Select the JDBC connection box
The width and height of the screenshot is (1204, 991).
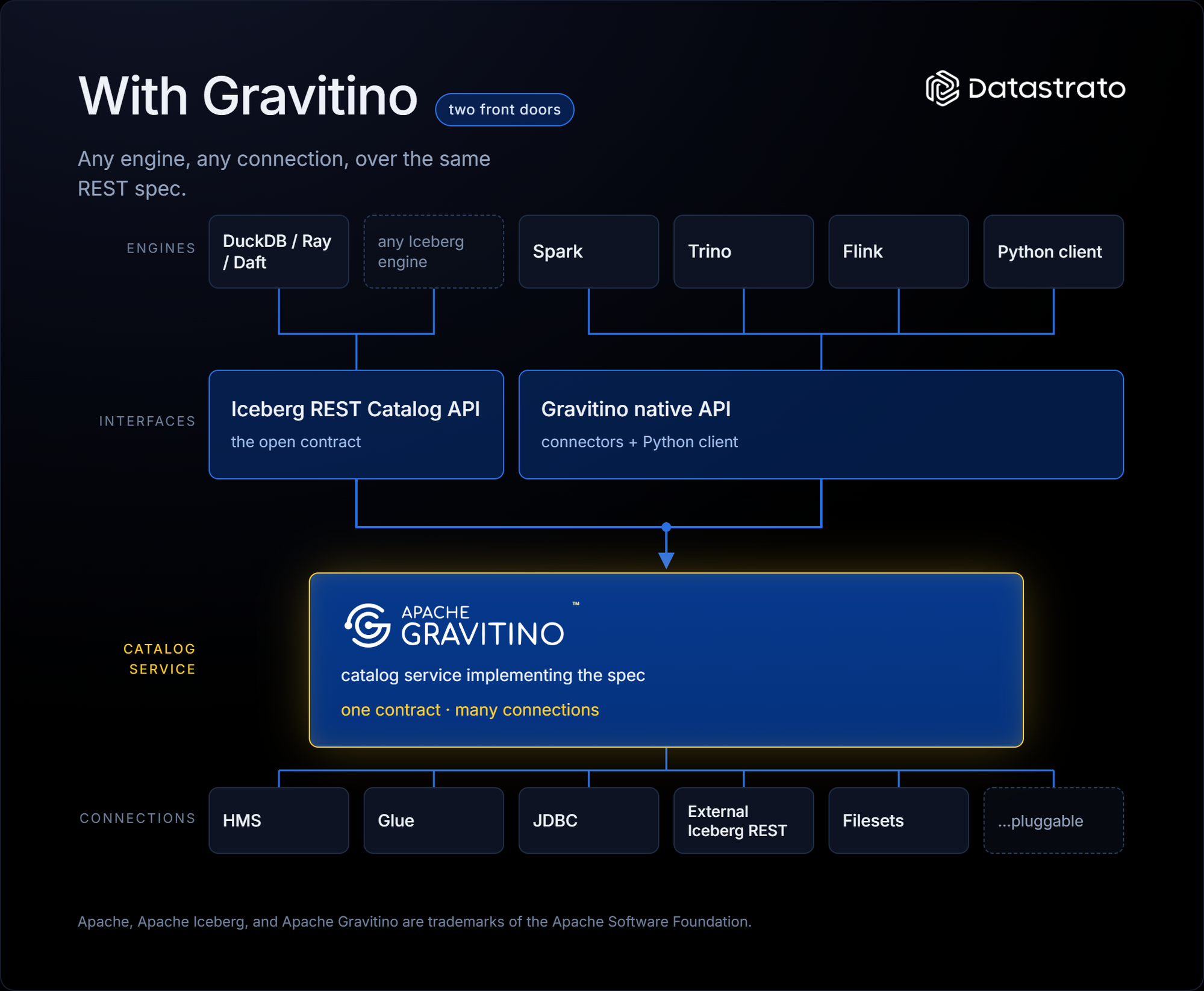click(x=588, y=821)
